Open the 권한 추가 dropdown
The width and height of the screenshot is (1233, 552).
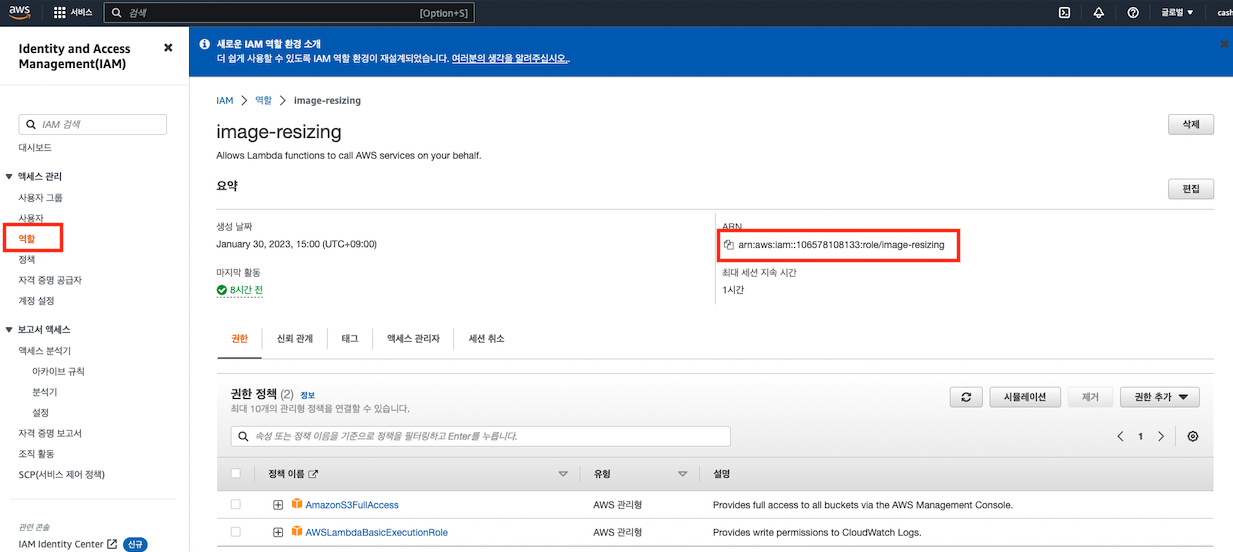point(1160,397)
